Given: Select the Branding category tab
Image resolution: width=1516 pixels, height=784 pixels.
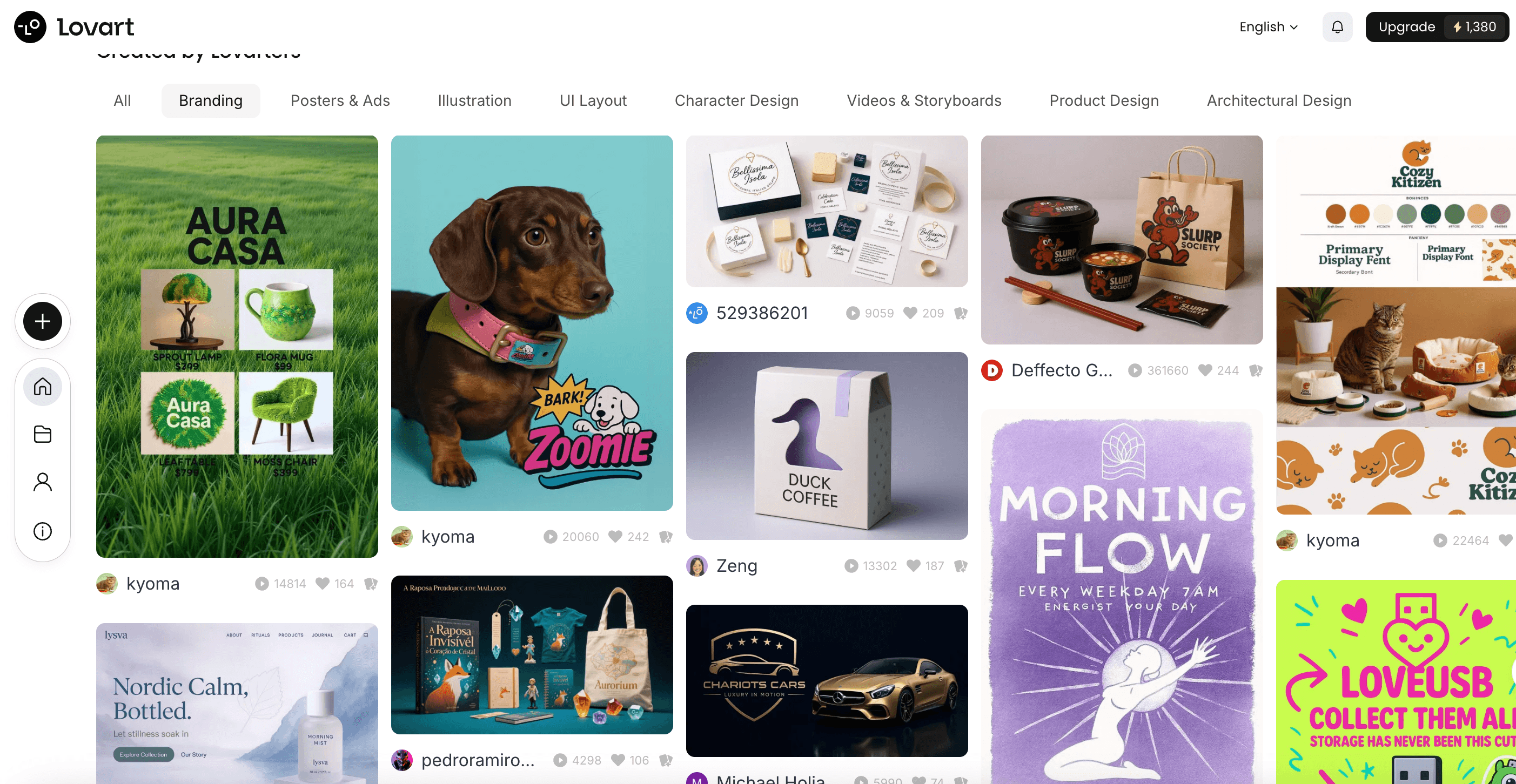Looking at the screenshot, I should click(x=211, y=100).
